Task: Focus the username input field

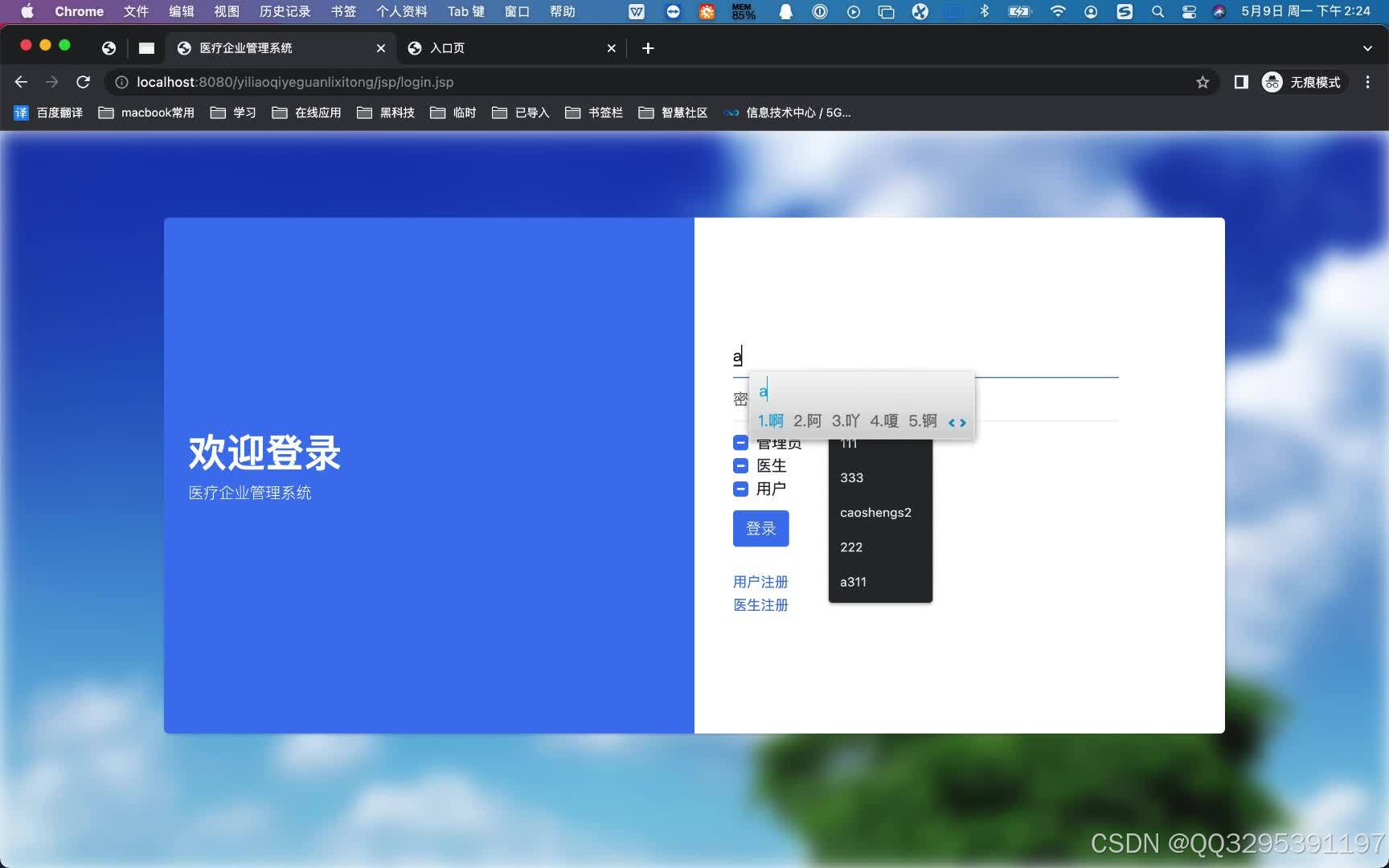Action: click(x=925, y=356)
